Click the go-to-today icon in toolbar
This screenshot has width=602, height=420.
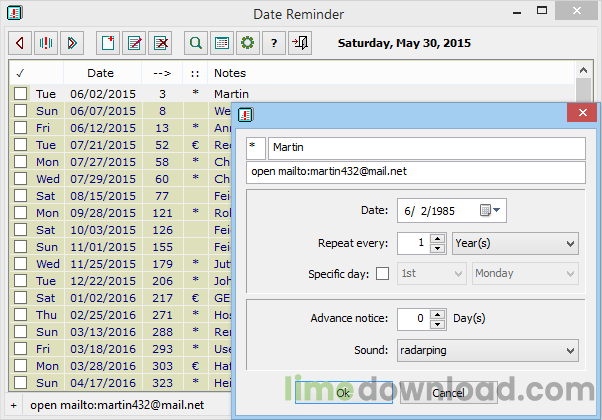pos(45,43)
